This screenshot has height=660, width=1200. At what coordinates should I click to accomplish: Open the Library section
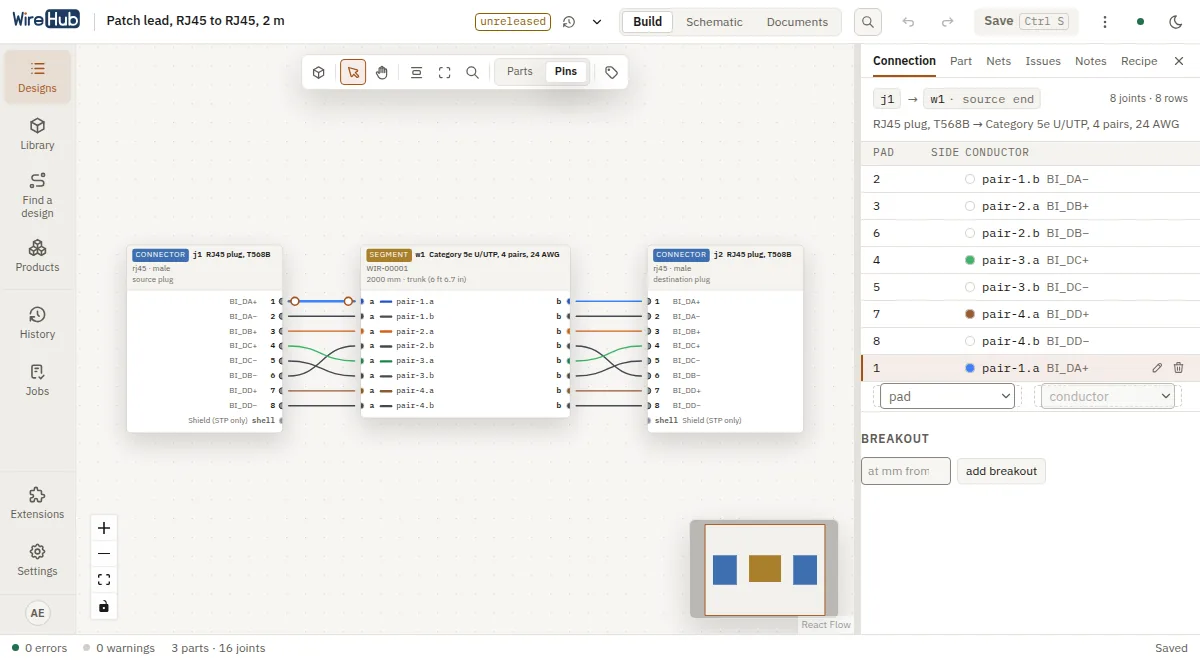37,134
